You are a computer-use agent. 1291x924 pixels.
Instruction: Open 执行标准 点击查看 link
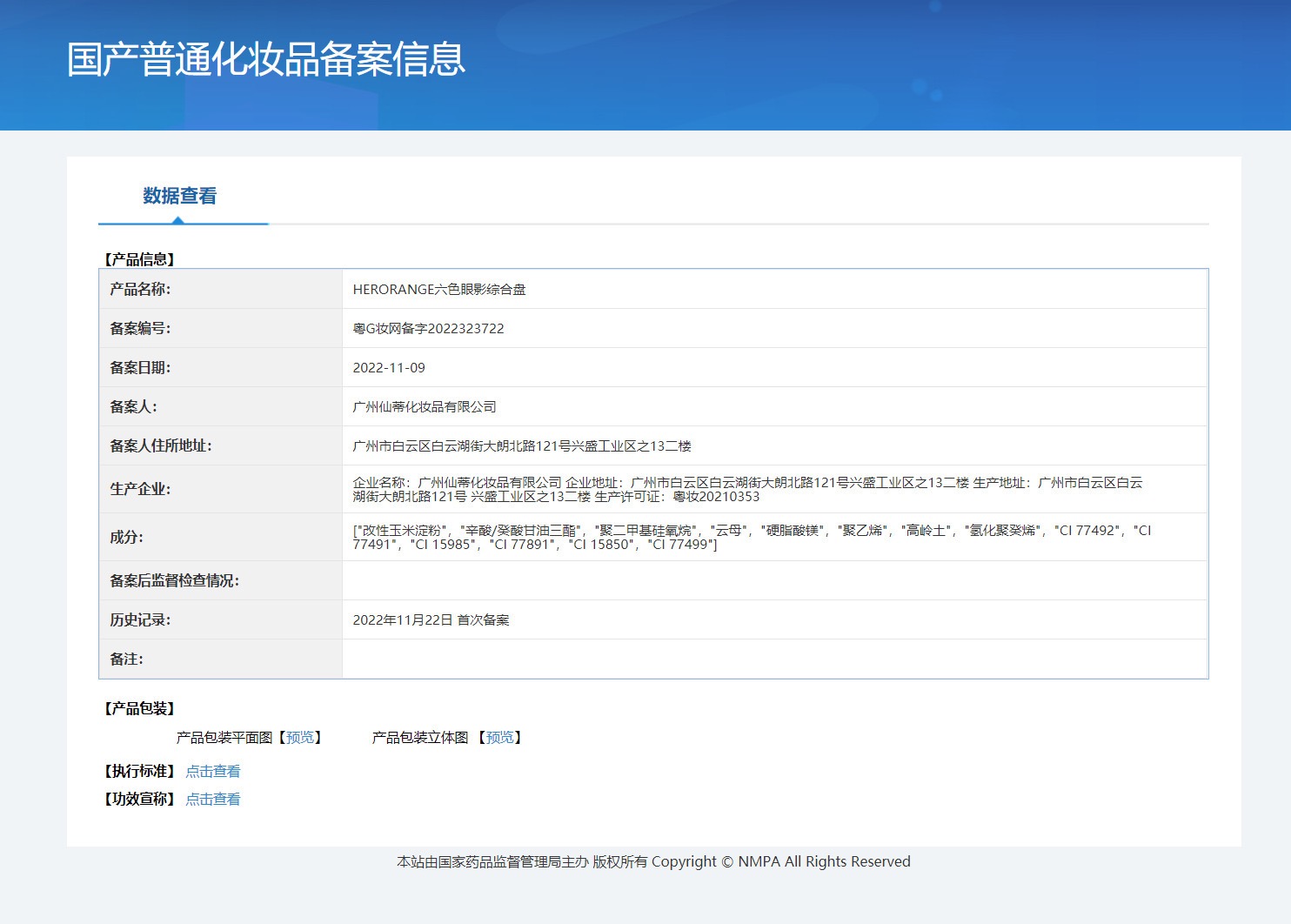click(213, 771)
